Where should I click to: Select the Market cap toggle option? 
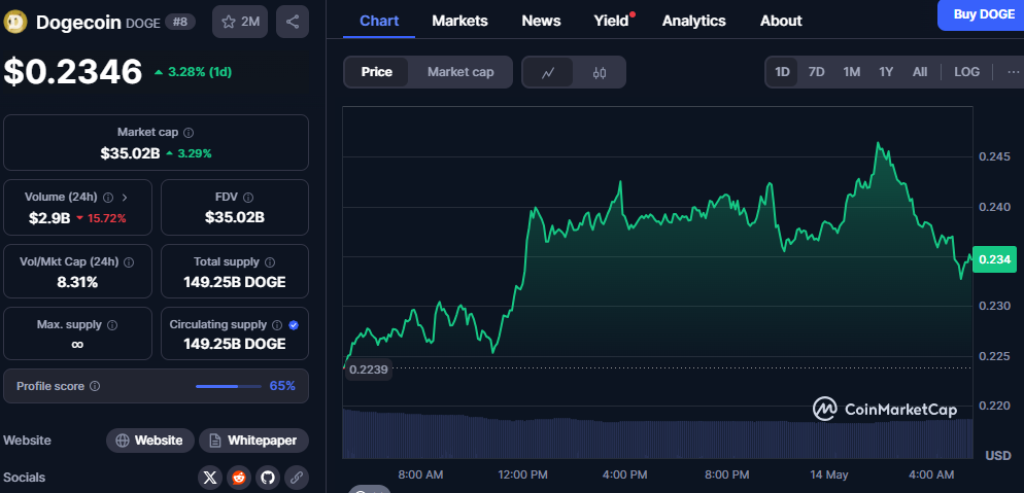coord(460,72)
